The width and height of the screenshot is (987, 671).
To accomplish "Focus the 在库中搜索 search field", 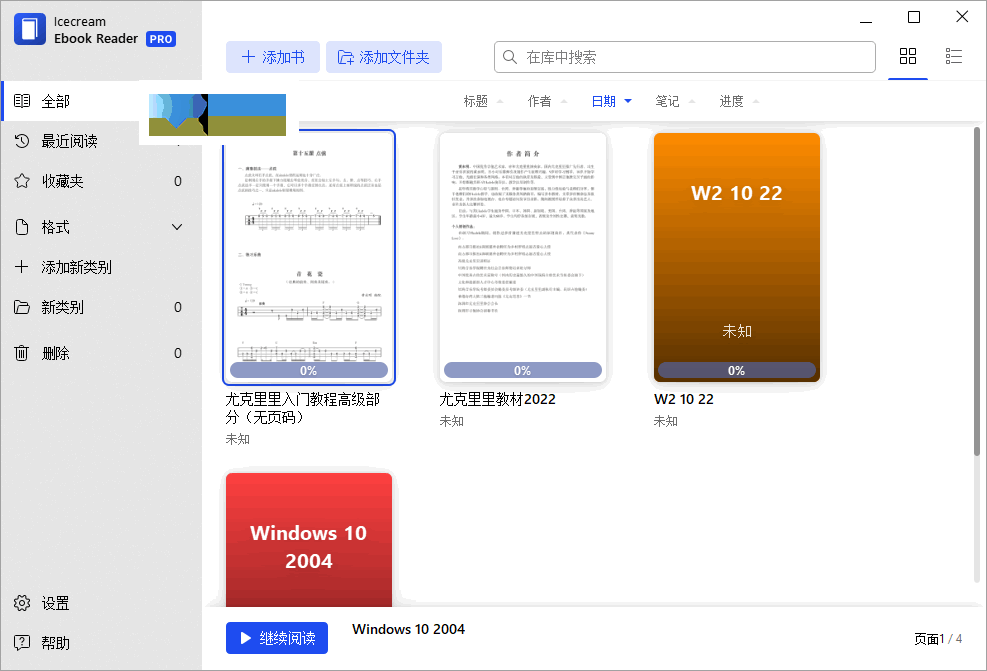I will (x=684, y=57).
